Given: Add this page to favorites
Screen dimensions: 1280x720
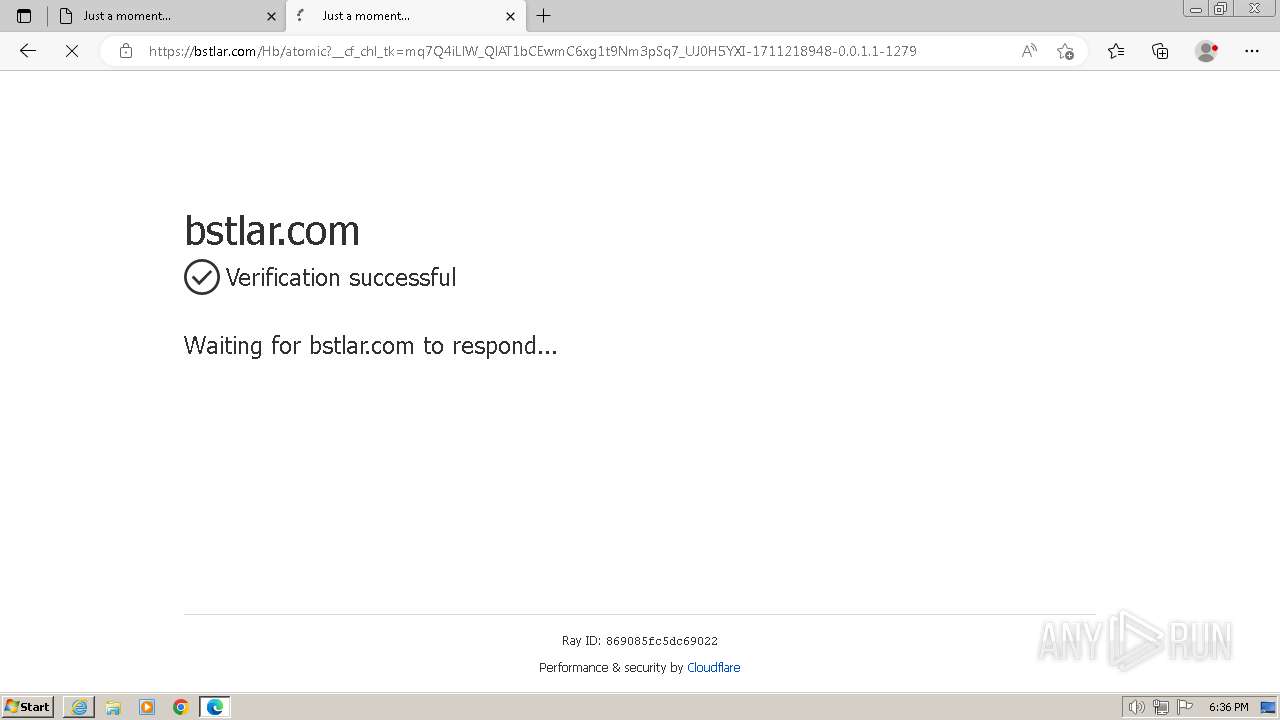Looking at the screenshot, I should (x=1065, y=51).
